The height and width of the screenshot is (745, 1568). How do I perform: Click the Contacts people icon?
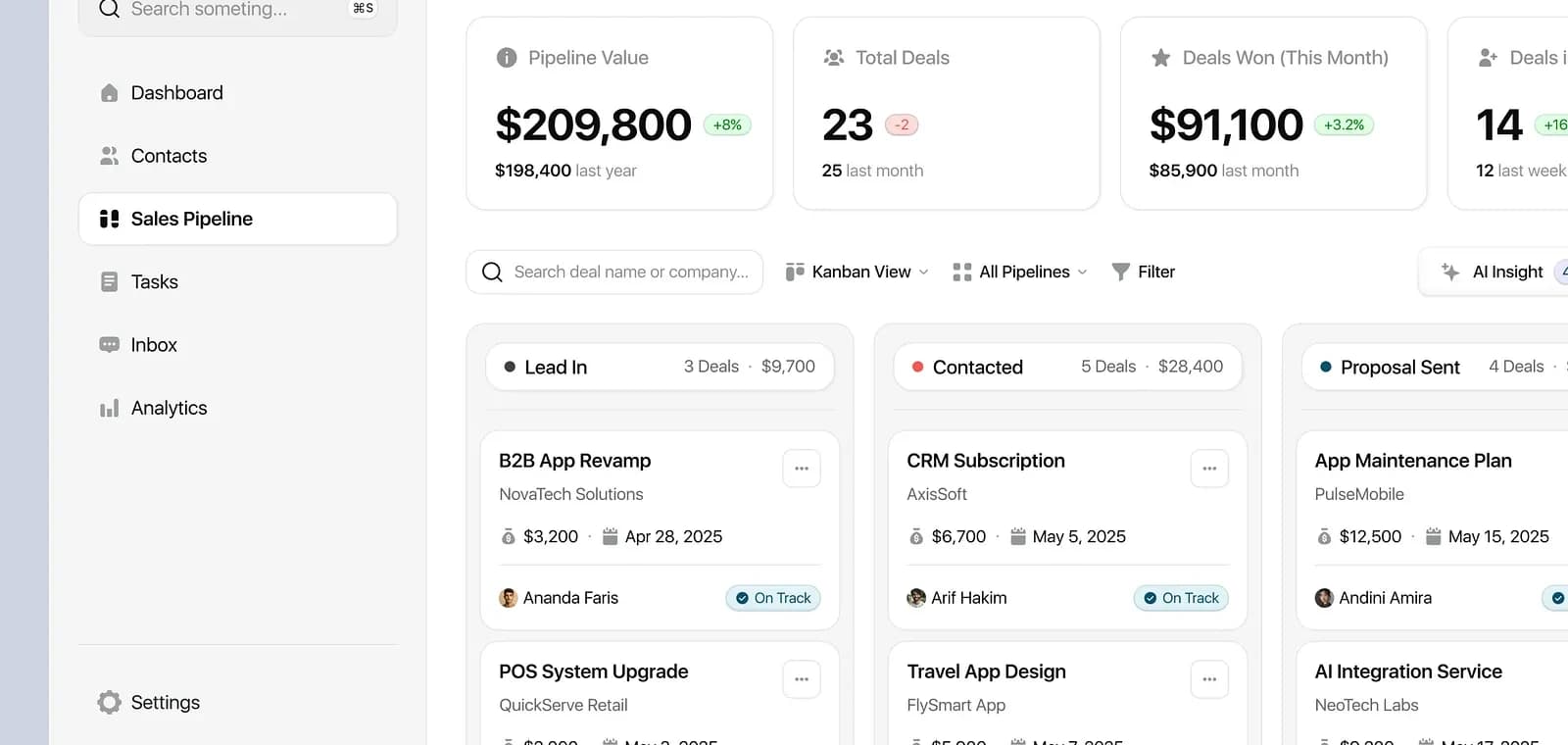[110, 156]
